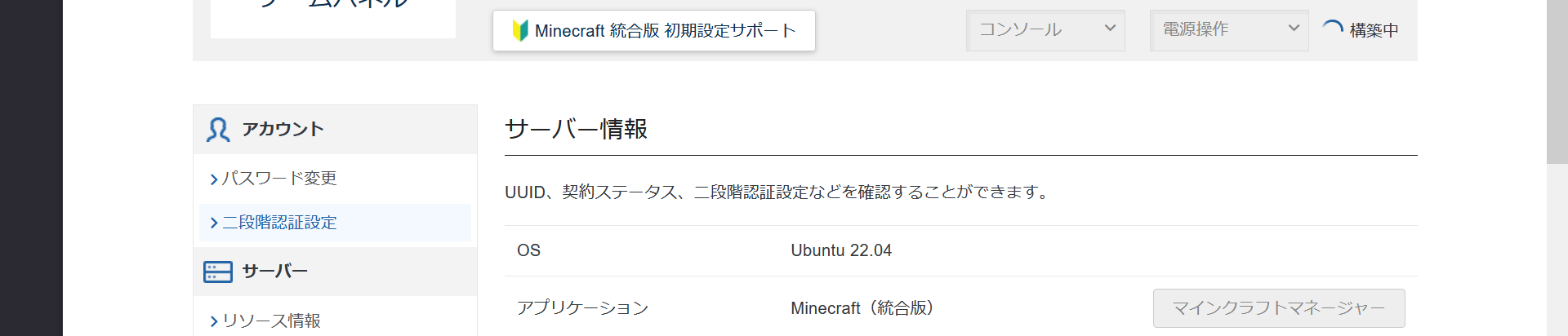
Task: Click the サーバー情報 page heading
Action: 576,129
